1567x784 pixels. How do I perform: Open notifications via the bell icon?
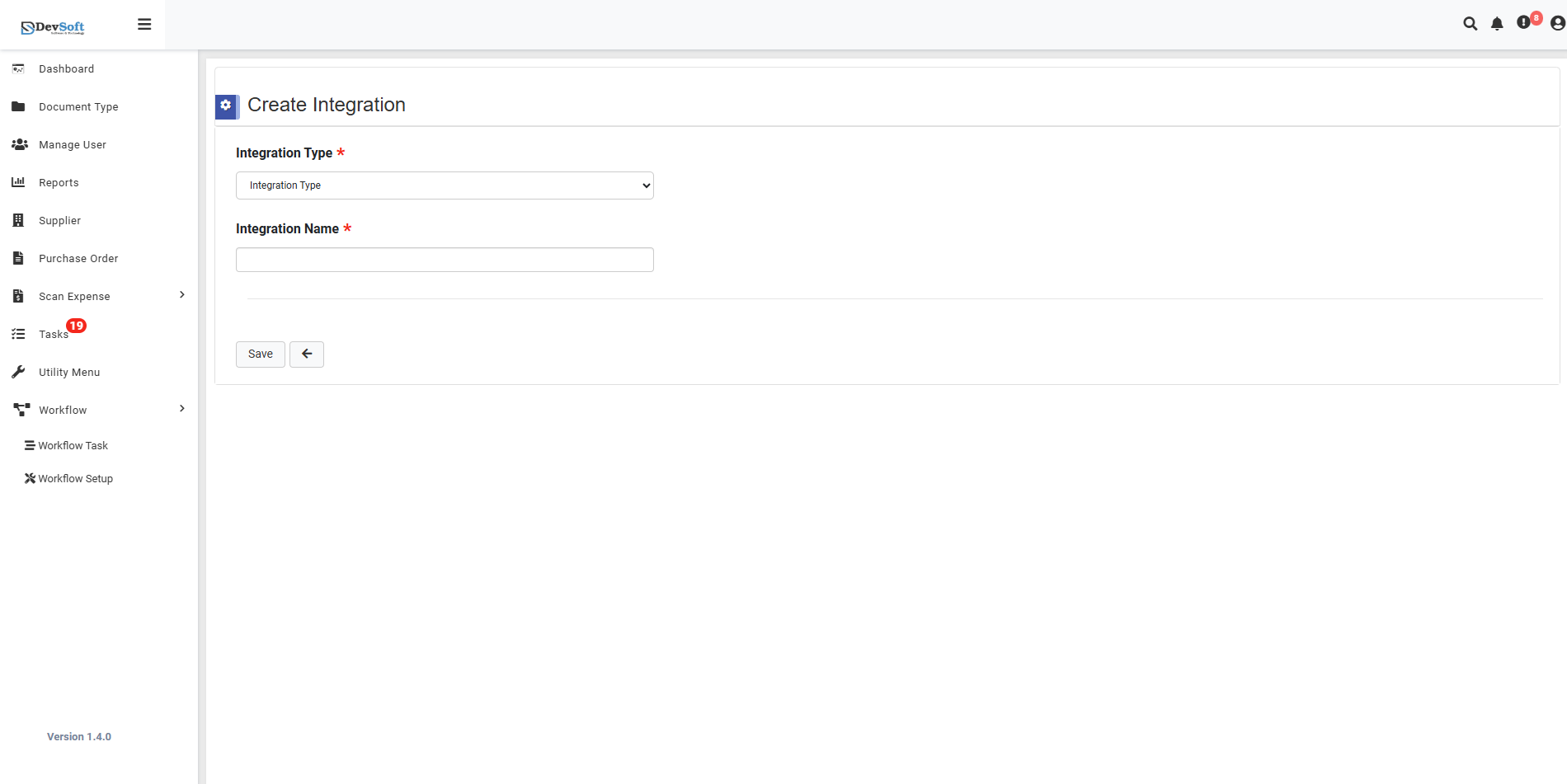coord(1497,24)
